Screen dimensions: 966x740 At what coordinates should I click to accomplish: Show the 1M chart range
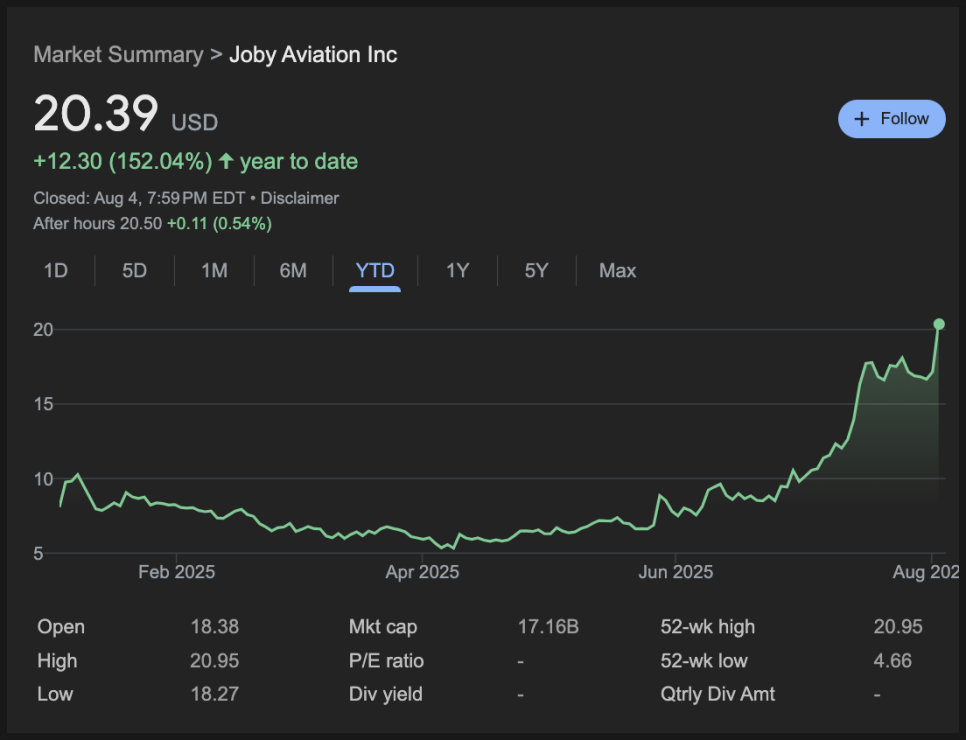214,270
